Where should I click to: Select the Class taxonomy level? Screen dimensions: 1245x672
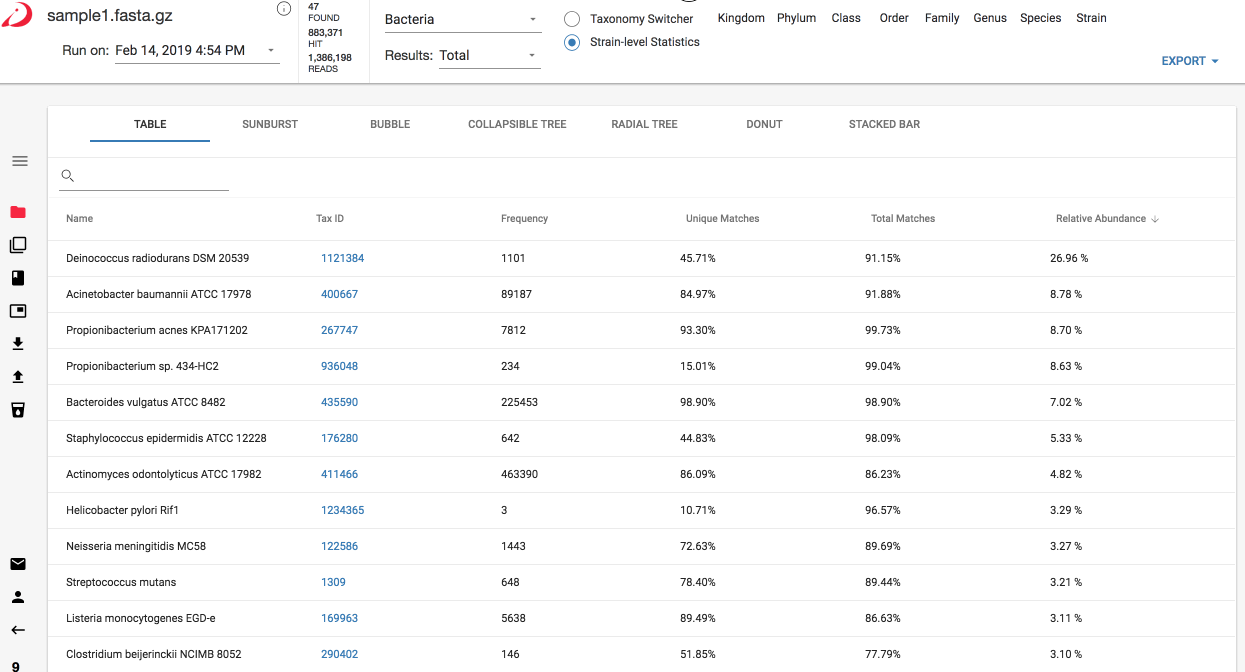click(846, 18)
